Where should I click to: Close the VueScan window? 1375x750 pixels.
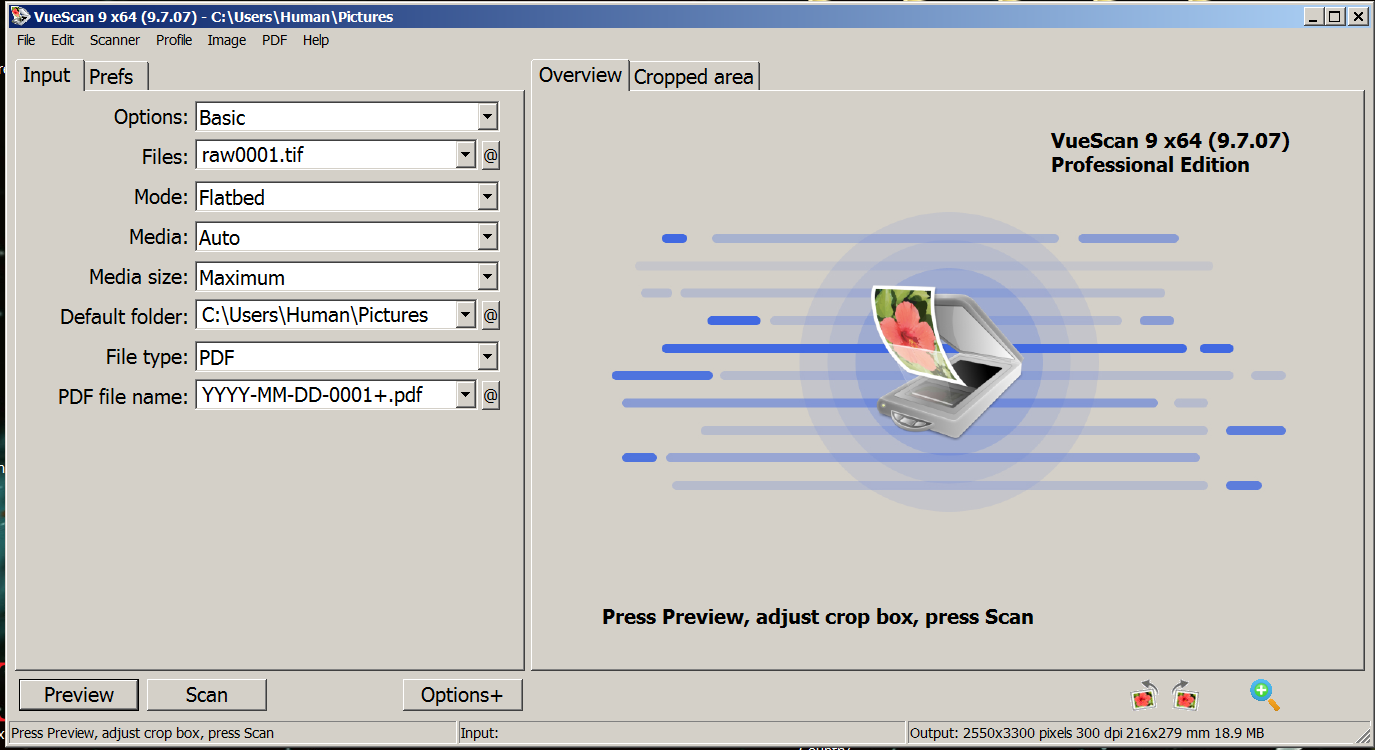(x=1358, y=16)
